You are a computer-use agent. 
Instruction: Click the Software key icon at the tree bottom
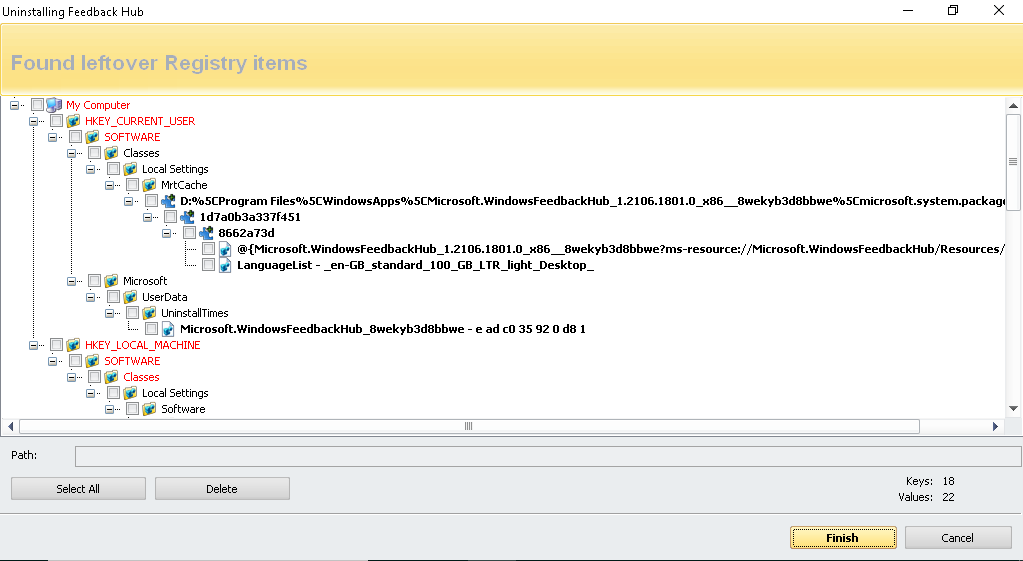pos(149,408)
